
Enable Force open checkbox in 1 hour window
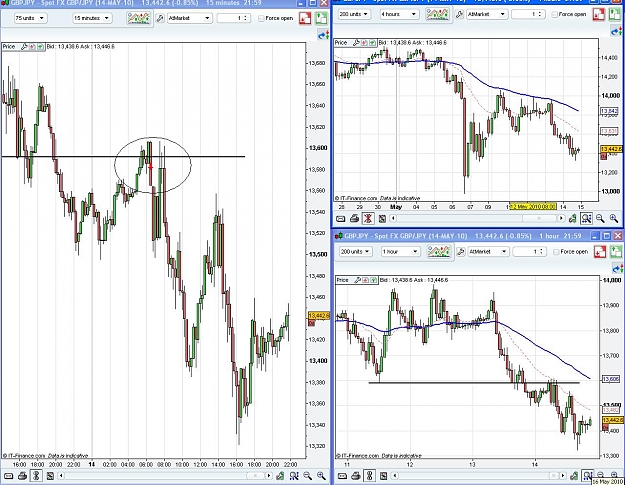click(556, 252)
